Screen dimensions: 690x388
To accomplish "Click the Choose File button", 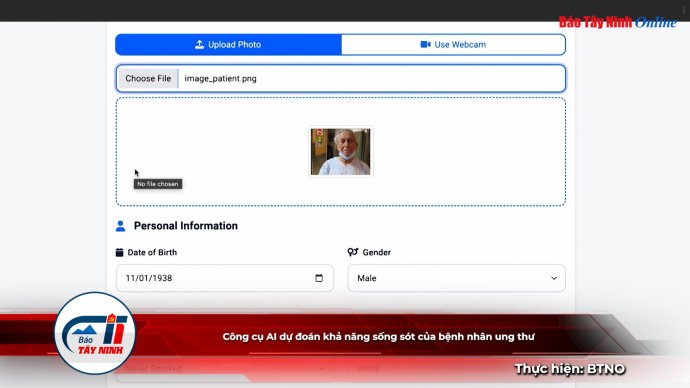I will 148,78.
